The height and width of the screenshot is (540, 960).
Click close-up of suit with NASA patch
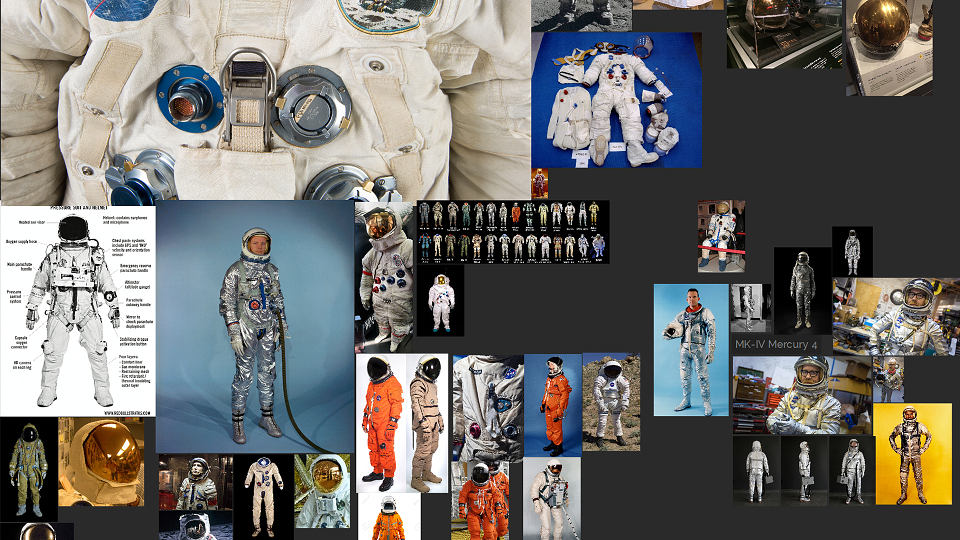click(488, 408)
